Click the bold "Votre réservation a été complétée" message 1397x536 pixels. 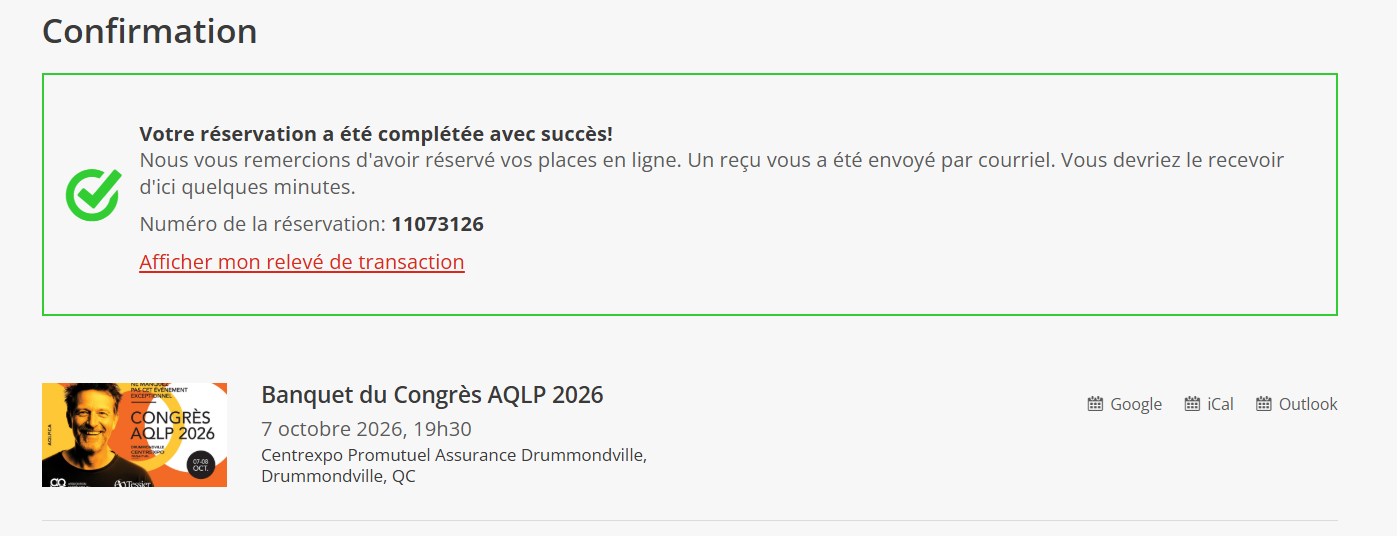(376, 134)
